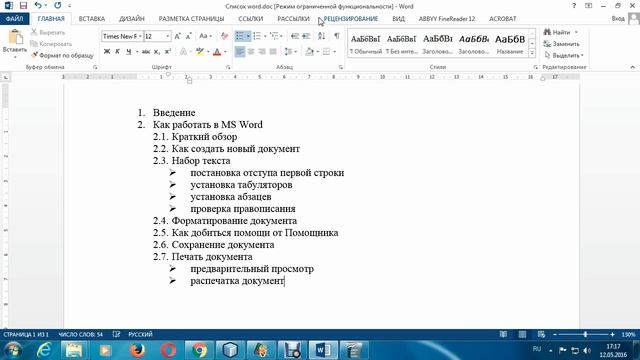Toggle superscript formatting

(167, 51)
